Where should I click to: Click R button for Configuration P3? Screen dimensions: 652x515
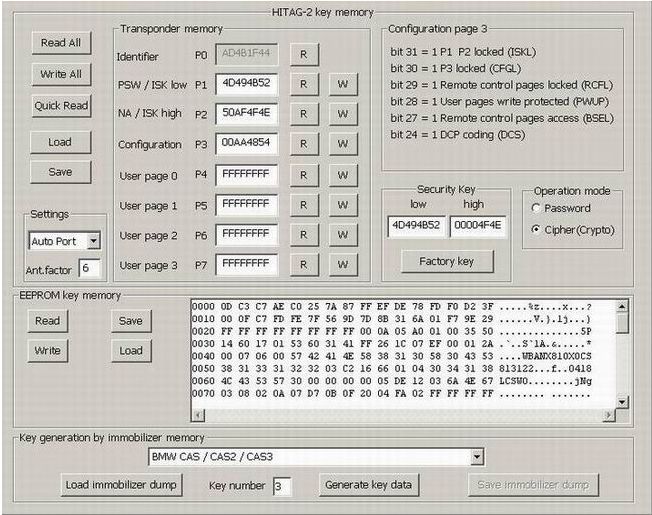[x=303, y=143]
